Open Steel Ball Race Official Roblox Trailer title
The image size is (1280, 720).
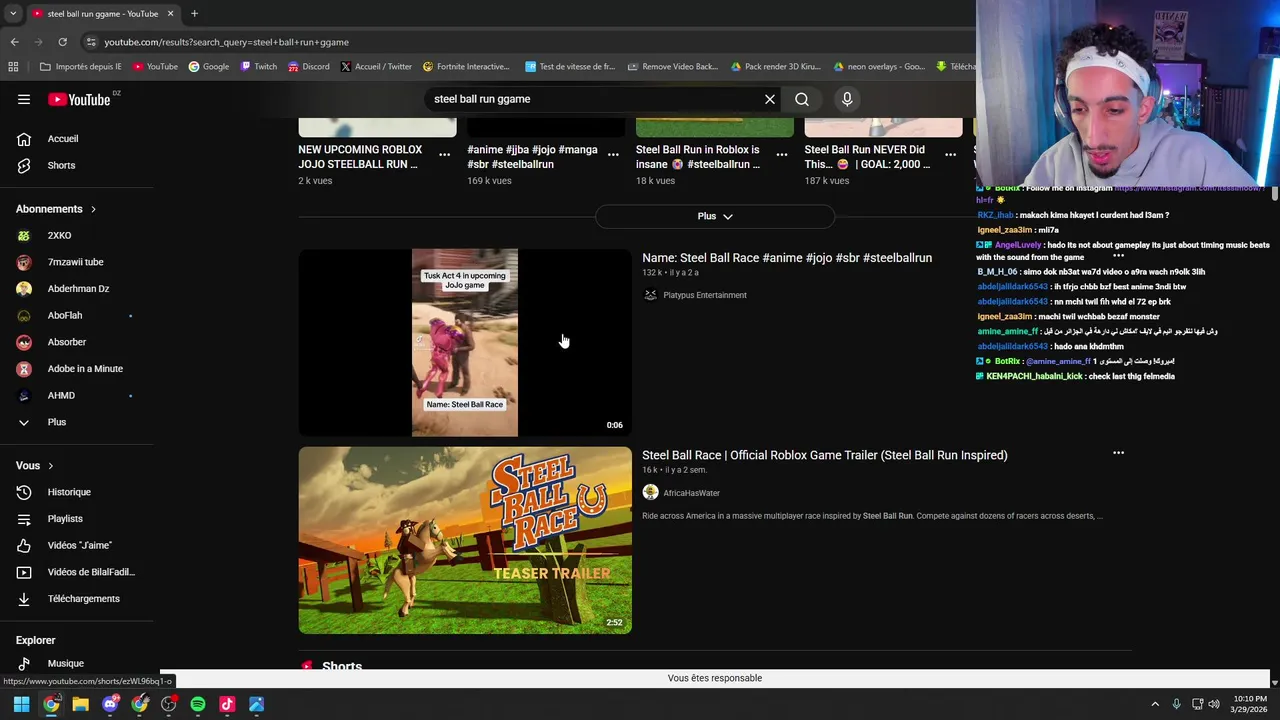point(825,455)
